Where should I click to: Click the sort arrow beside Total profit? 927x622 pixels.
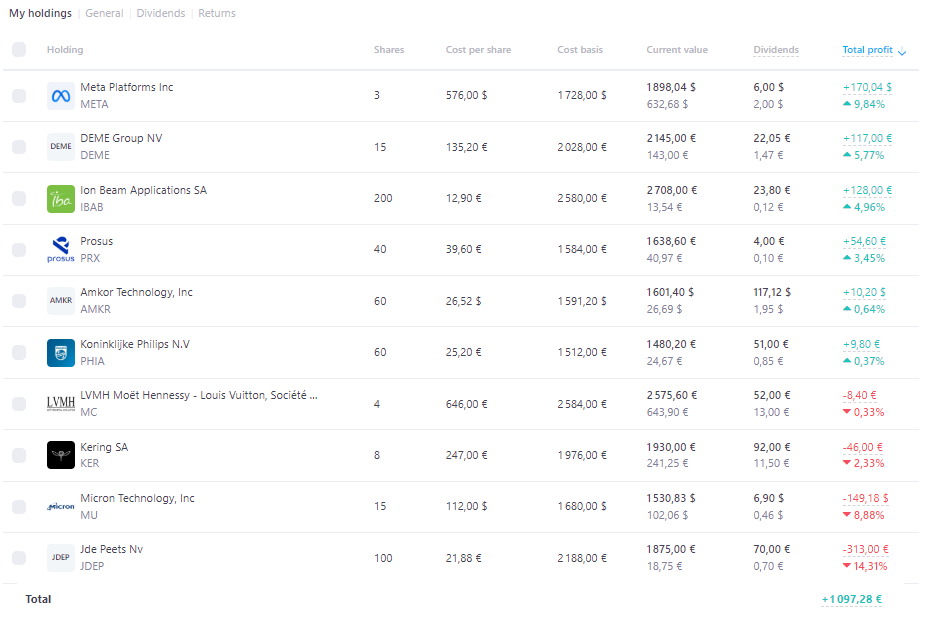pyautogui.click(x=902, y=51)
